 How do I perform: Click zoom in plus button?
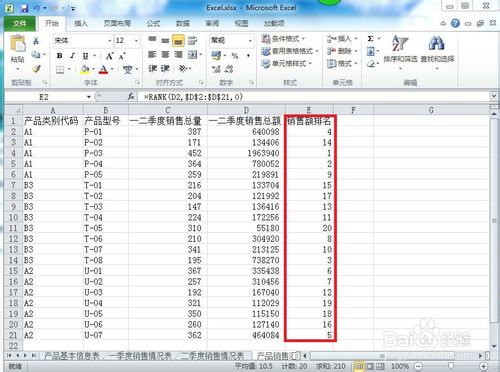484,366
